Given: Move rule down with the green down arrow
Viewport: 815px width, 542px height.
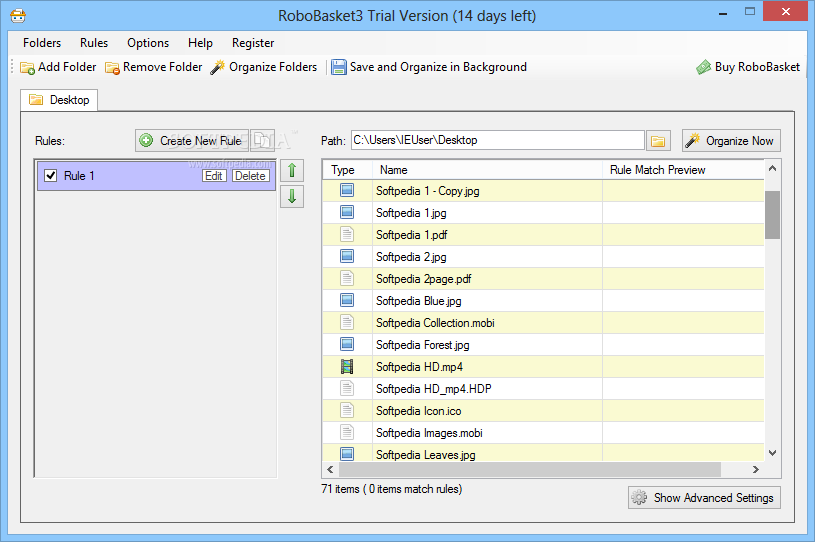Looking at the screenshot, I should click(292, 196).
